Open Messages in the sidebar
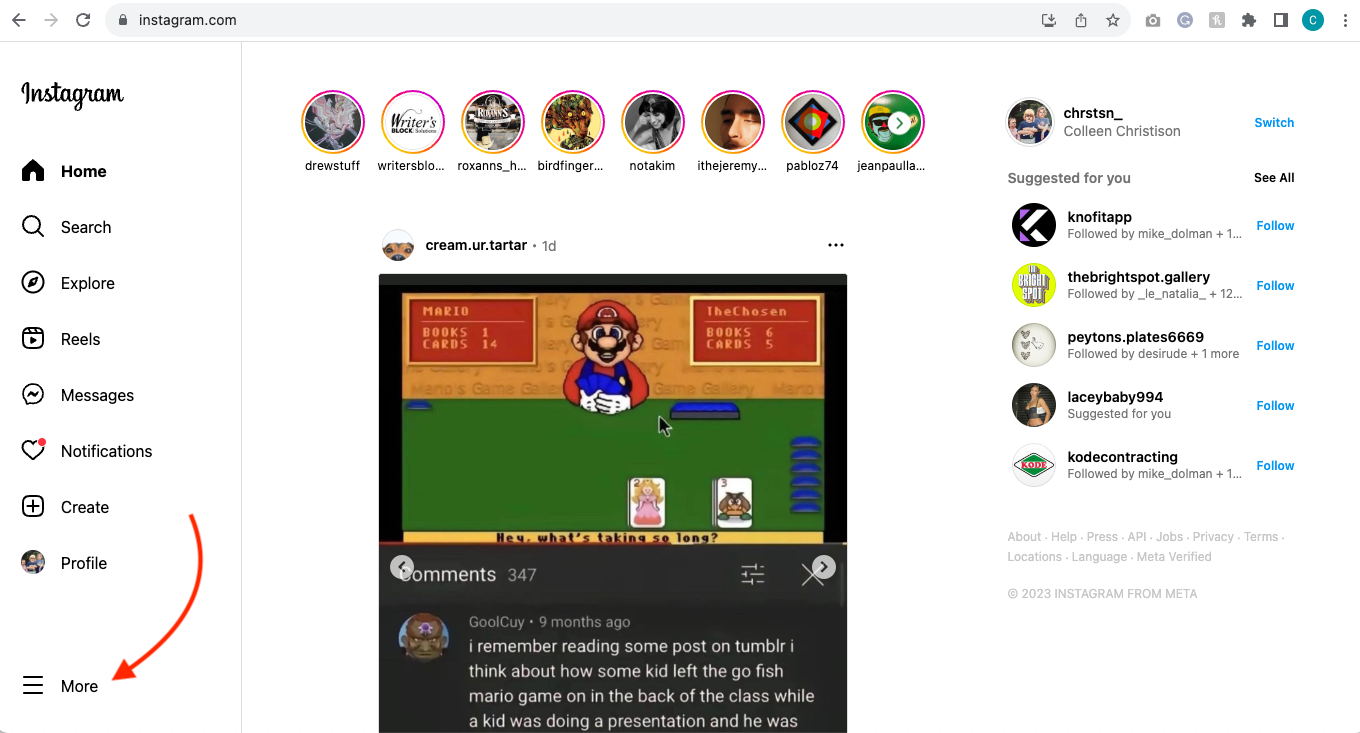The width and height of the screenshot is (1360, 733). click(78, 395)
